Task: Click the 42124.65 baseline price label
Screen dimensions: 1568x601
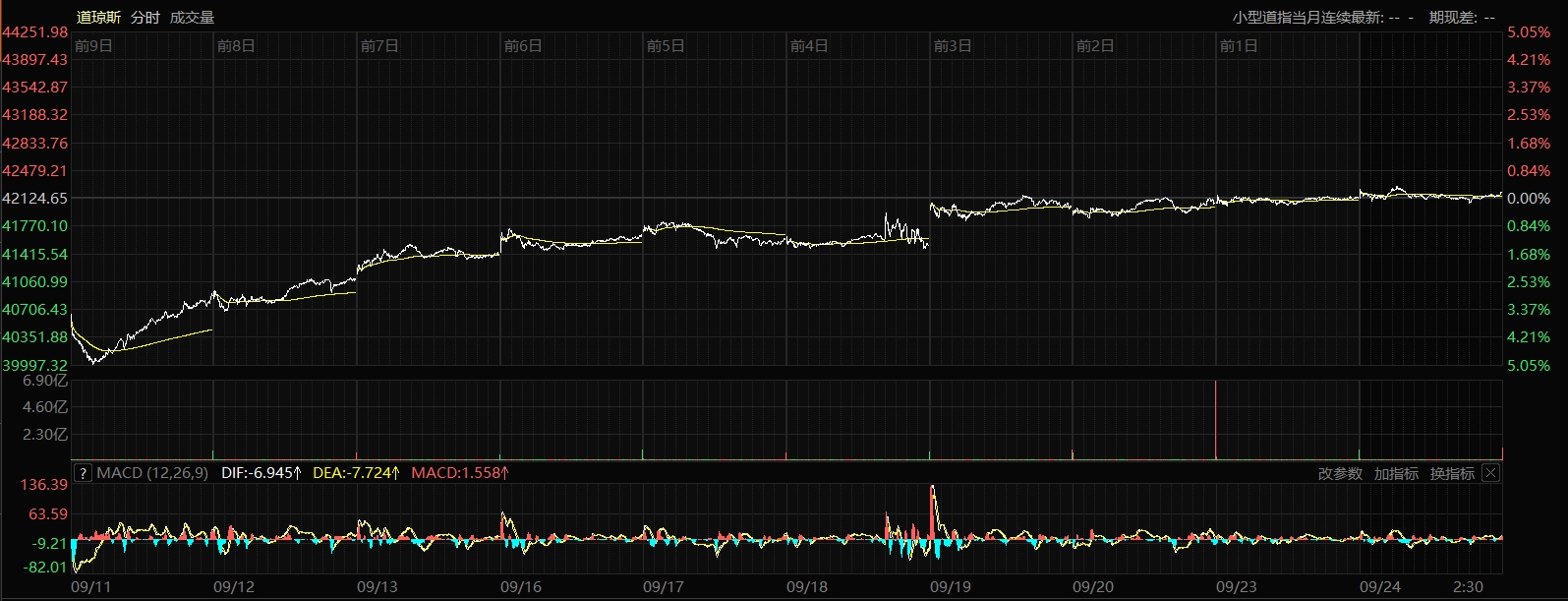Action: [x=35, y=198]
